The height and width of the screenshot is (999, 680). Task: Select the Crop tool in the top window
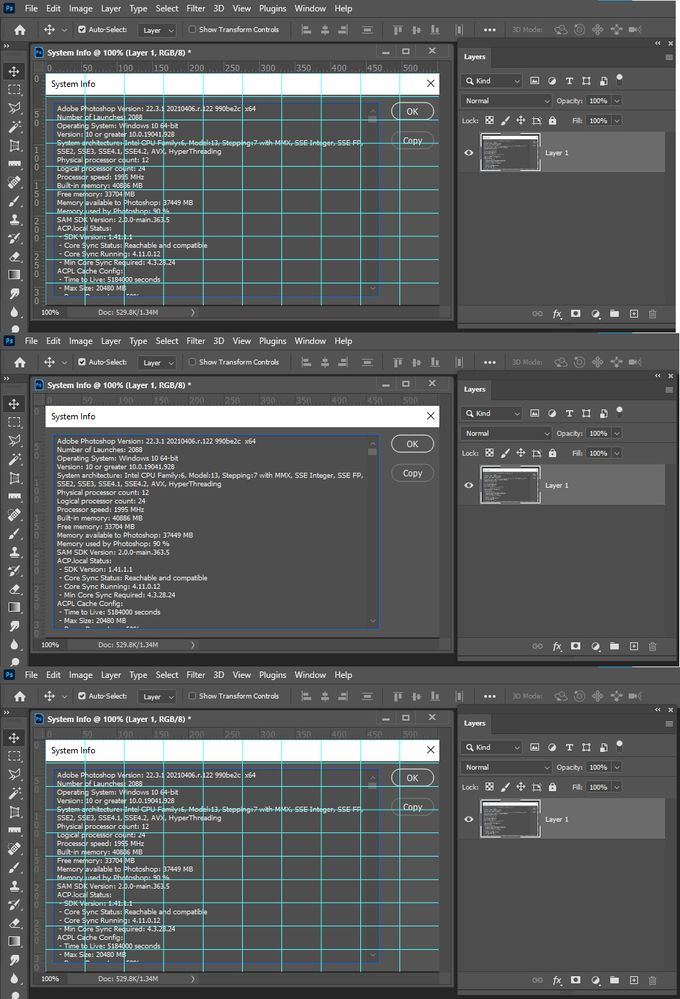(x=14, y=146)
